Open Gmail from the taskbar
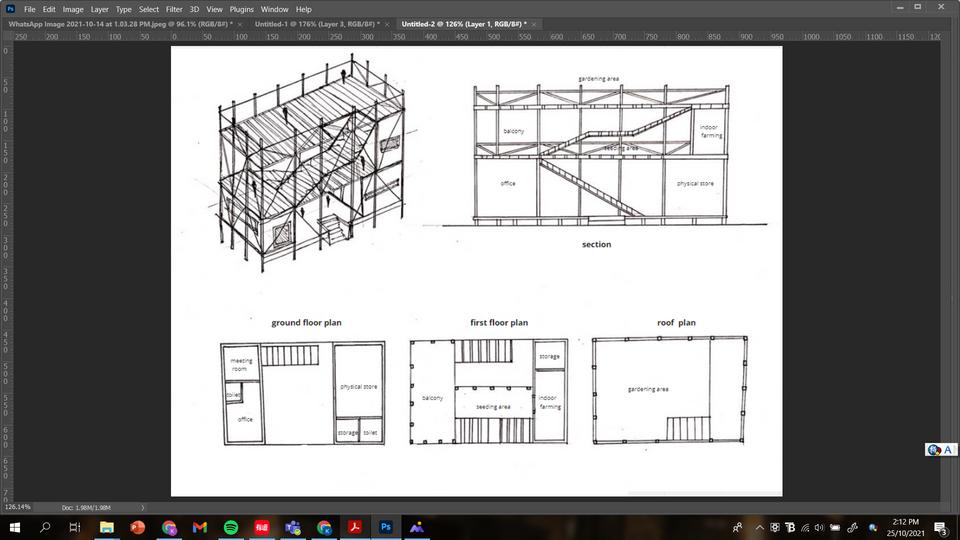Screen dimensions: 960x540 (200, 527)
